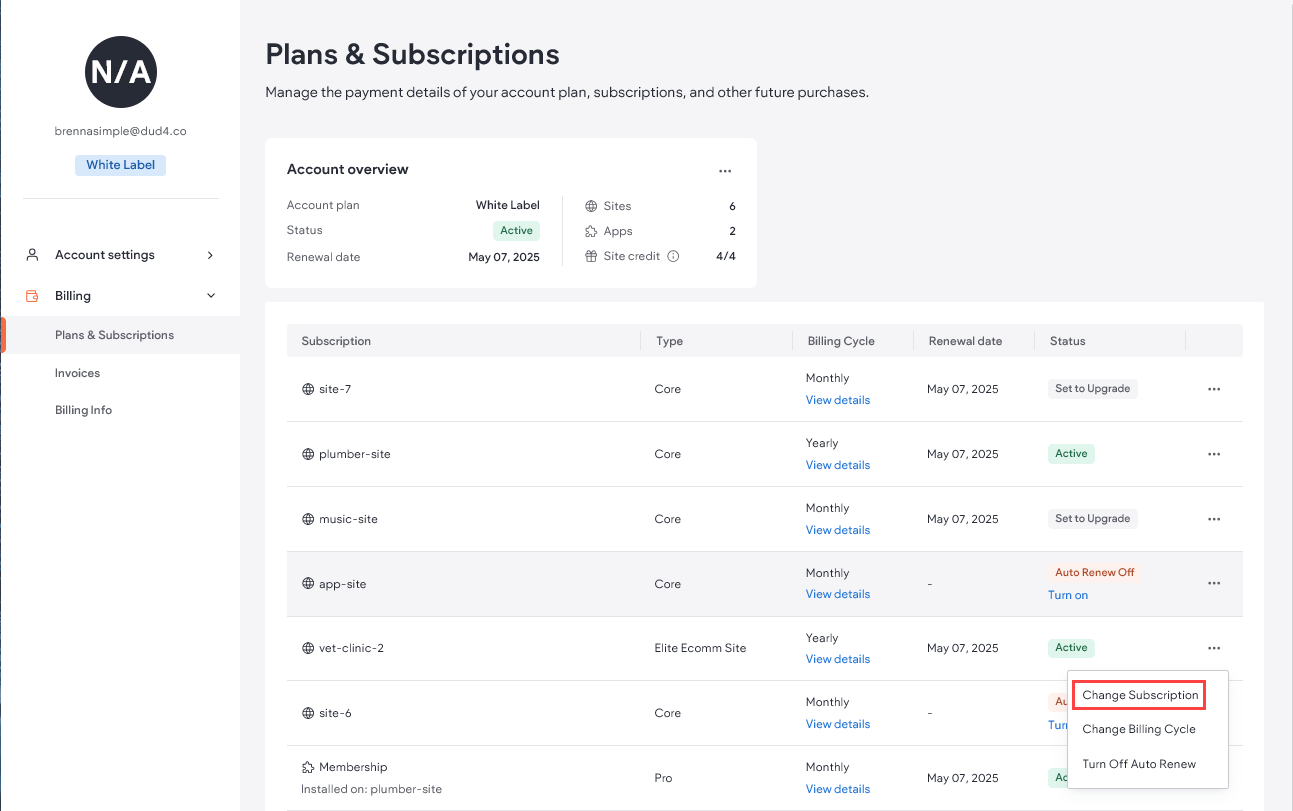Enable auto renew for app-site via Turn on

tap(1067, 594)
